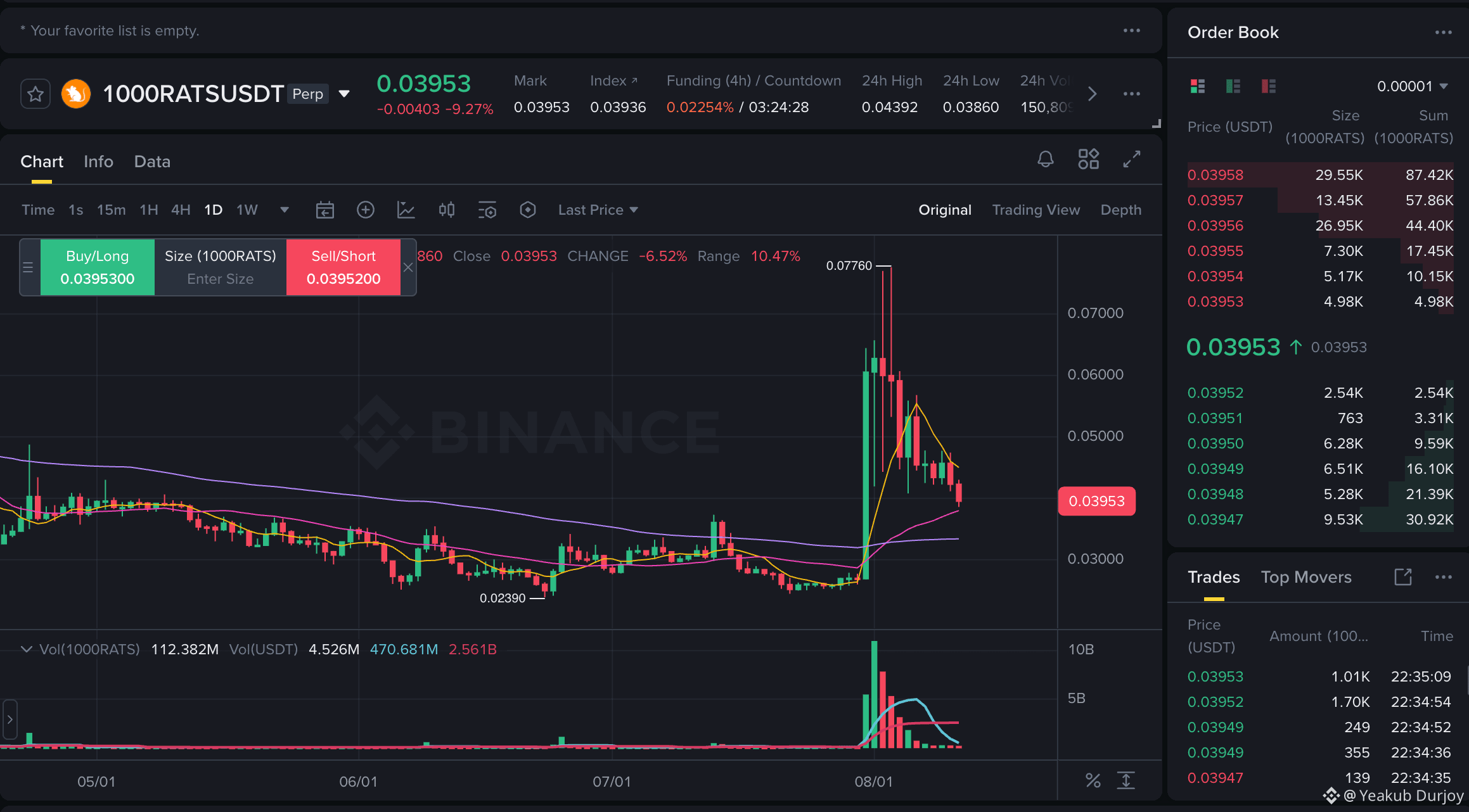Click ask price 0.03958 in order book
The width and height of the screenshot is (1469, 812).
(x=1216, y=175)
